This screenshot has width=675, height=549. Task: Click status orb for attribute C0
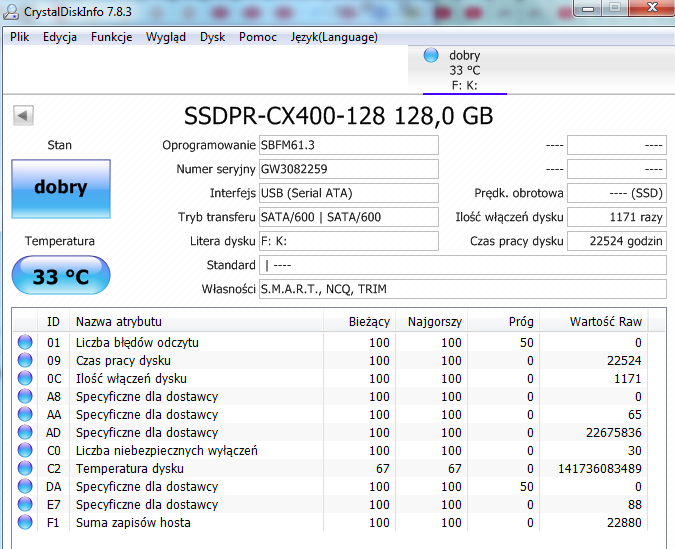pyautogui.click(x=25, y=450)
